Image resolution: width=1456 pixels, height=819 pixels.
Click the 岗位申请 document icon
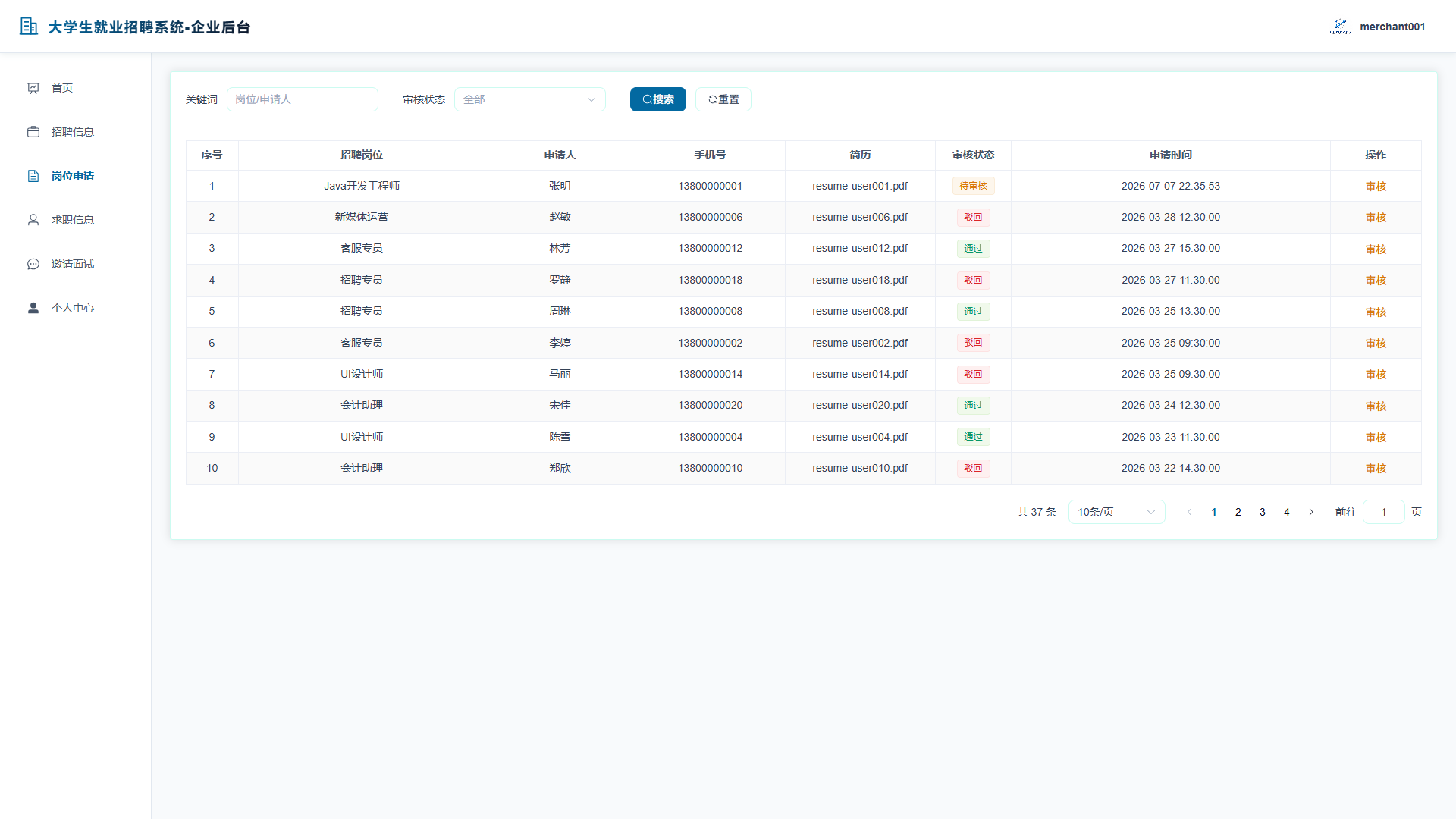click(33, 176)
